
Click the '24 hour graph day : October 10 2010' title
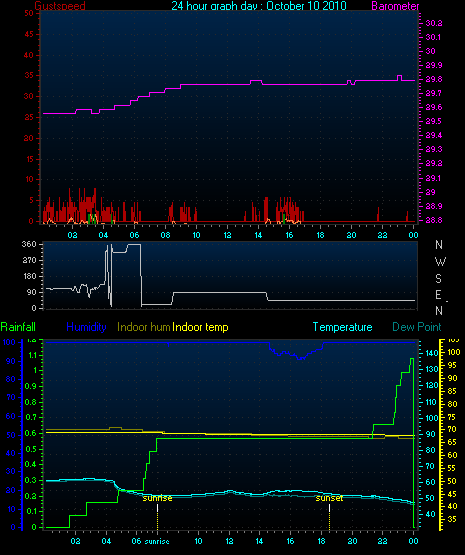point(259,6)
